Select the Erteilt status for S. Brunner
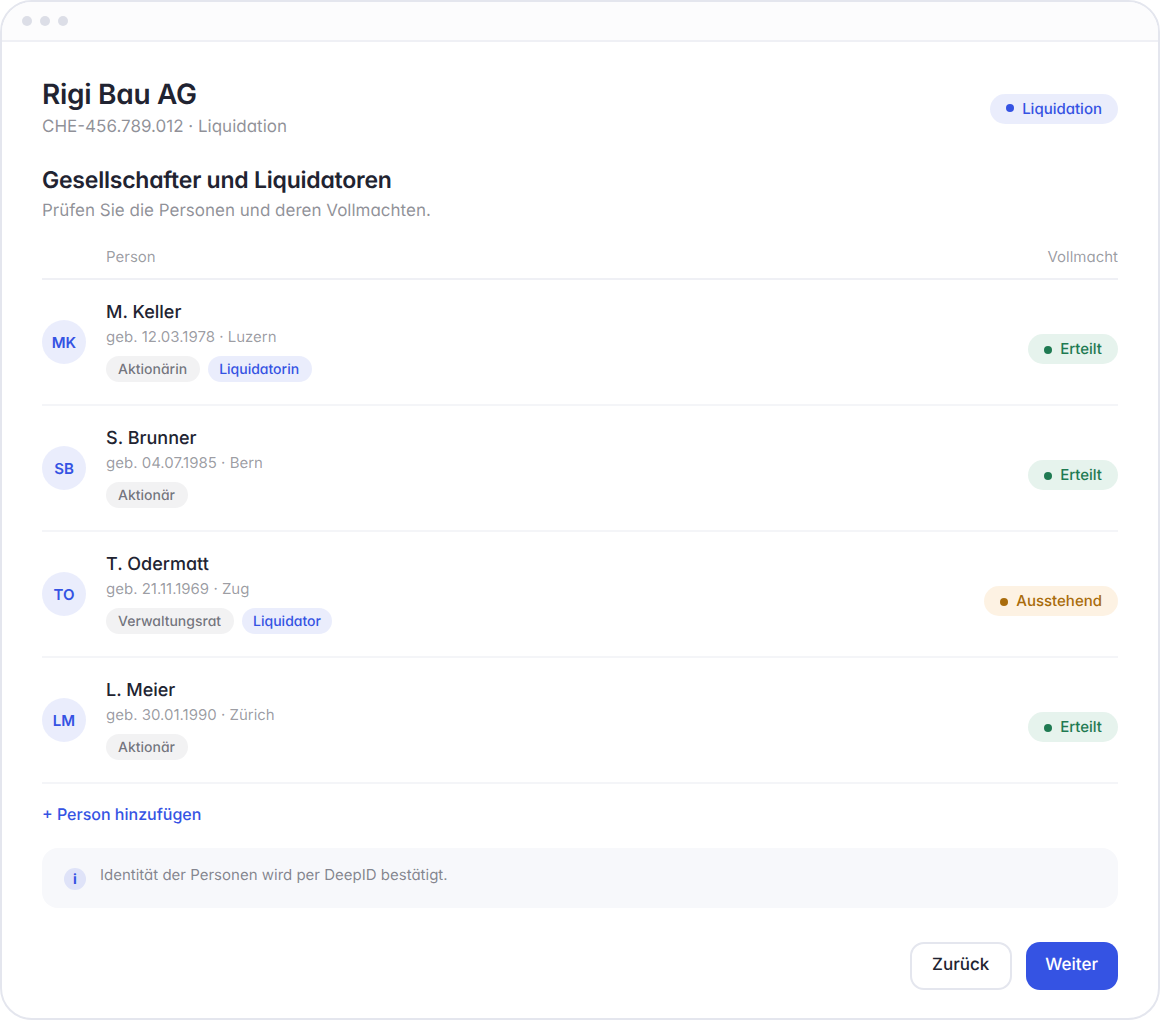 (1073, 475)
